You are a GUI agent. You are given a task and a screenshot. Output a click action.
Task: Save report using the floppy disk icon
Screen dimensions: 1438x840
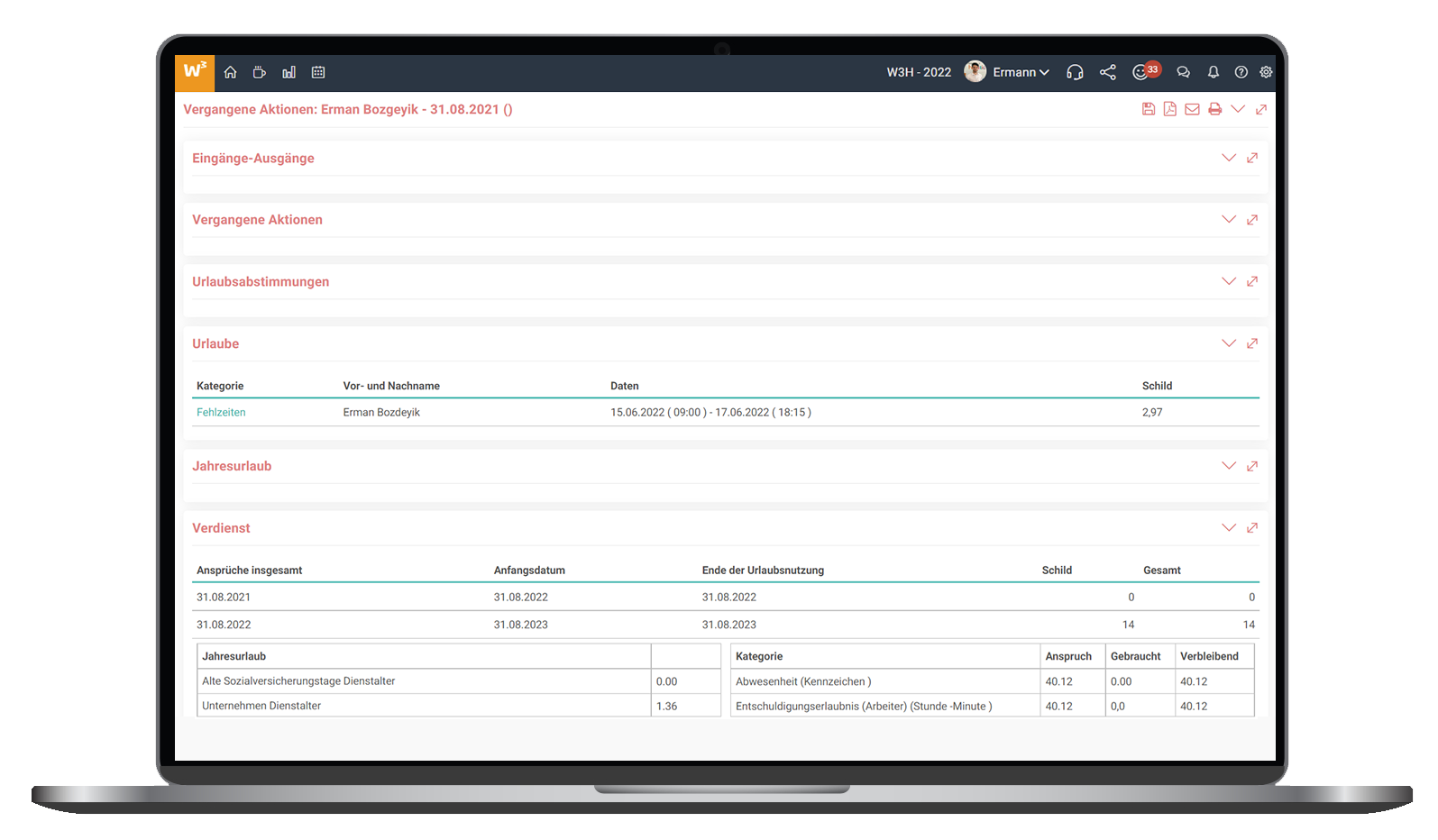click(x=1149, y=109)
